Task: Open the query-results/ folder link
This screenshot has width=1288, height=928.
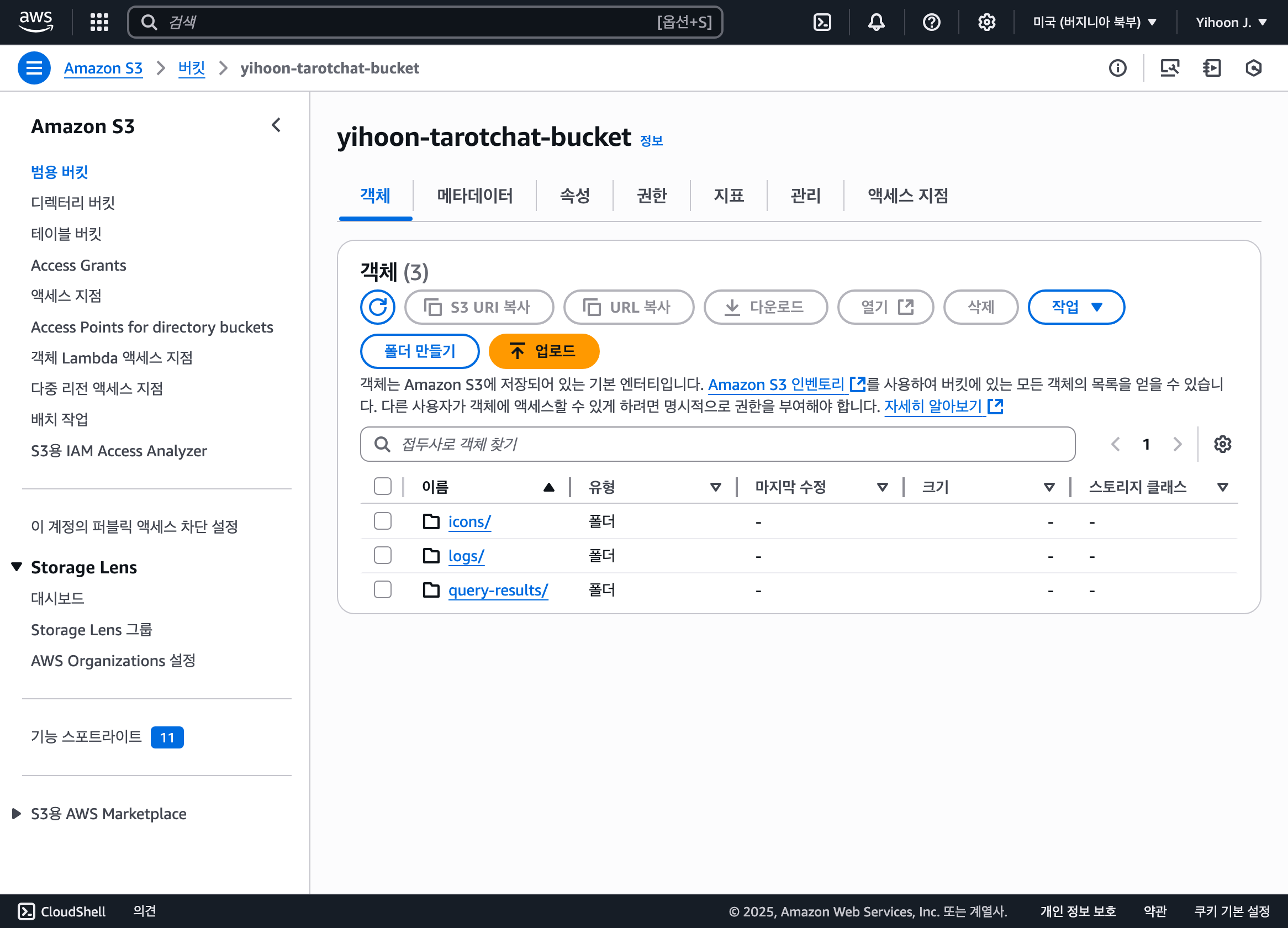Action: coord(498,590)
